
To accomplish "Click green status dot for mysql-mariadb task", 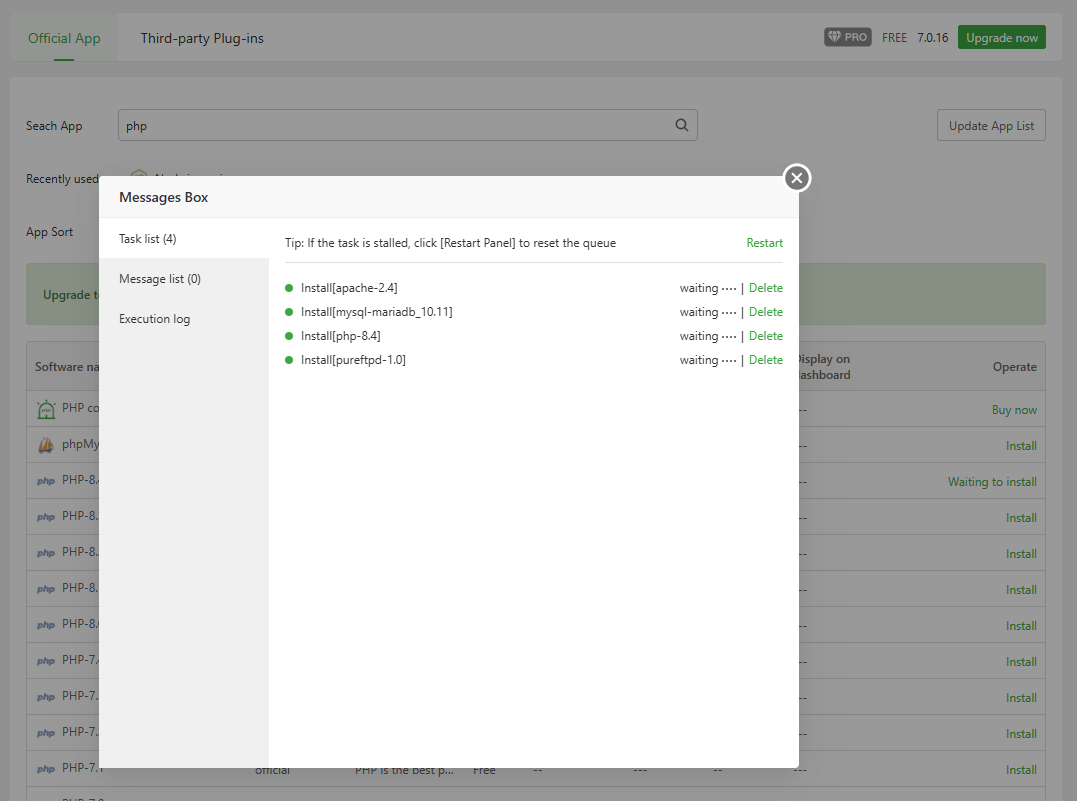I will [x=289, y=312].
